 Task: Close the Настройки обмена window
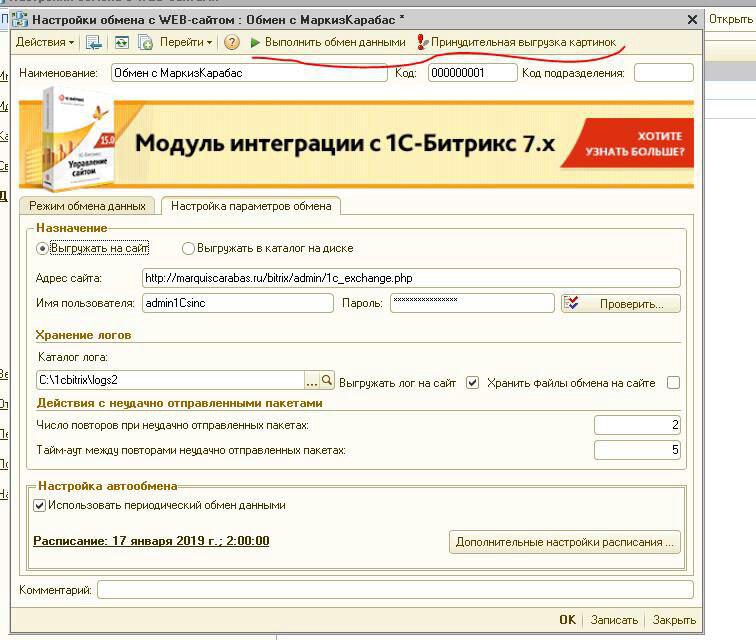[692, 19]
